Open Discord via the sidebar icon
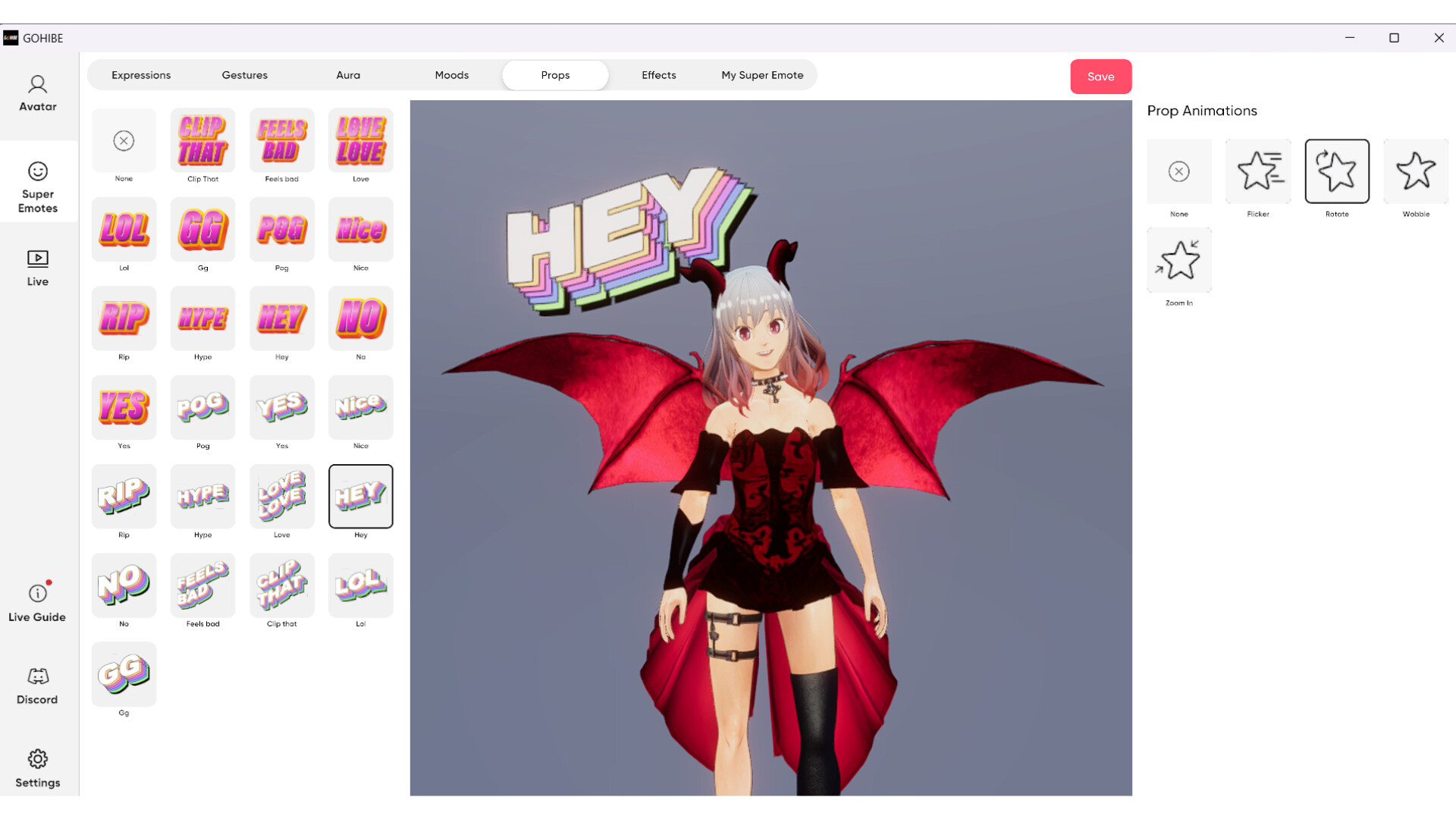 pos(36,685)
